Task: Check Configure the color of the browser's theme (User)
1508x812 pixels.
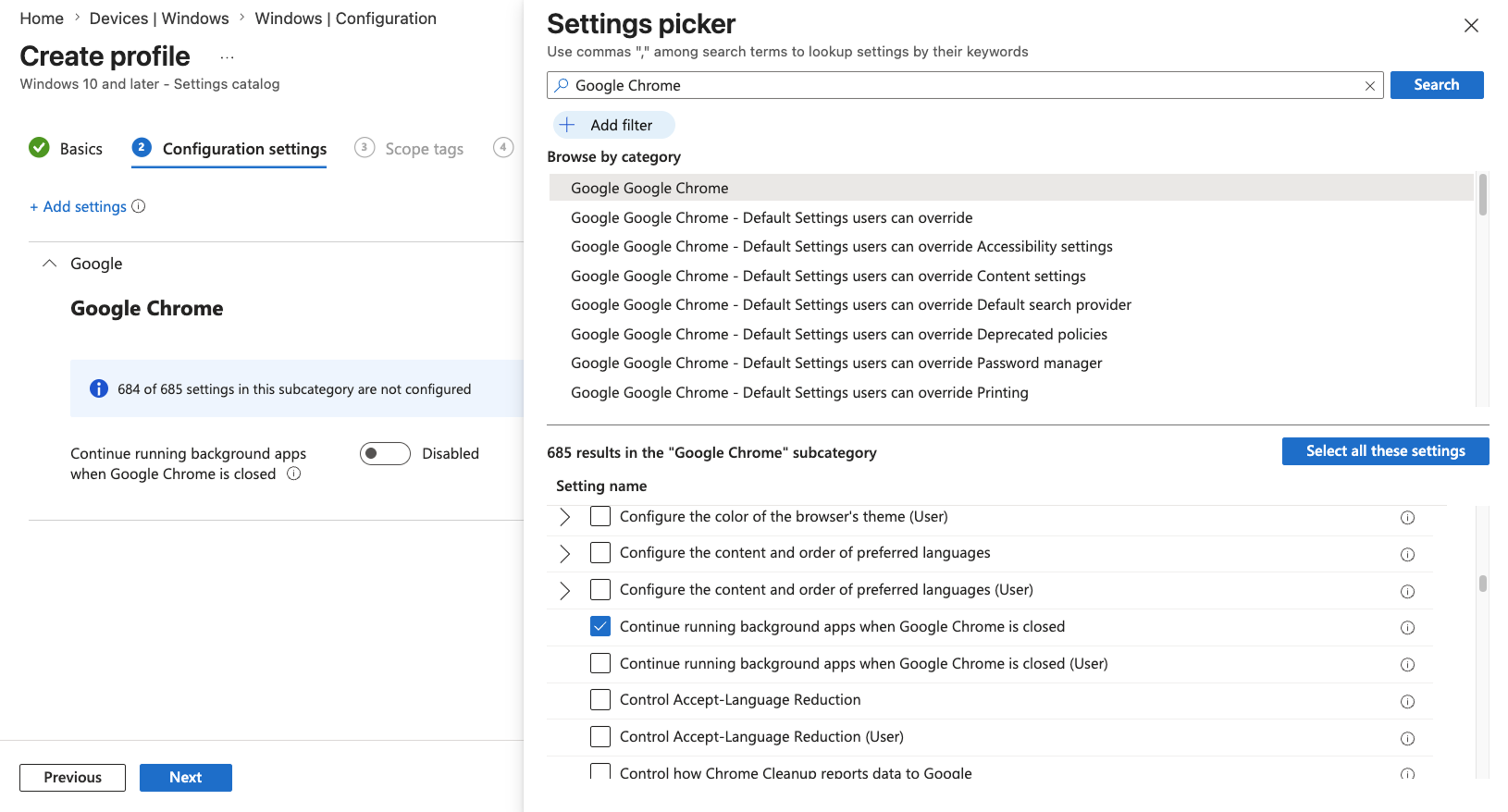Action: click(x=600, y=516)
